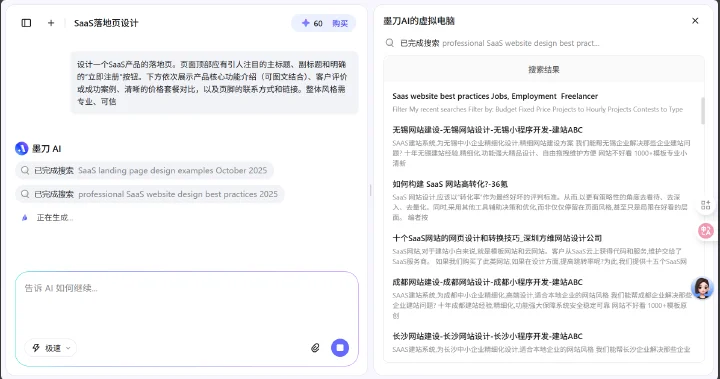Open completed search 'professional SaaS website design best practices 2025'
This screenshot has height=379, width=720.
150,194
